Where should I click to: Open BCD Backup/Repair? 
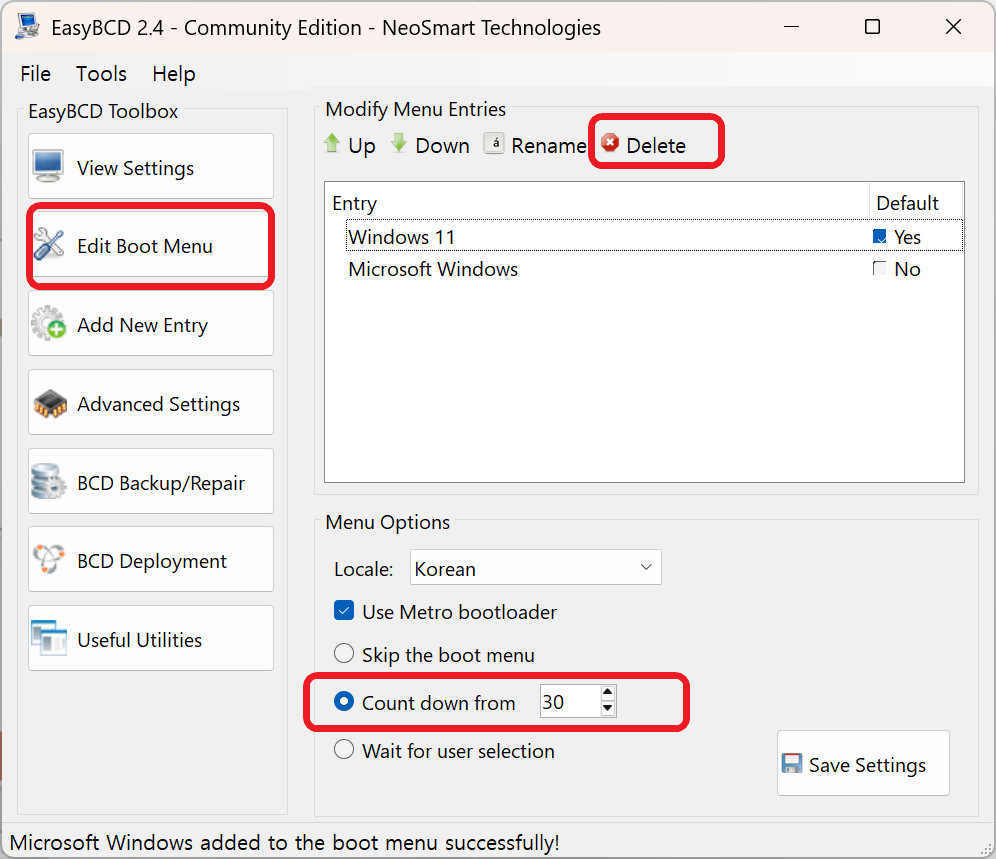[151, 483]
